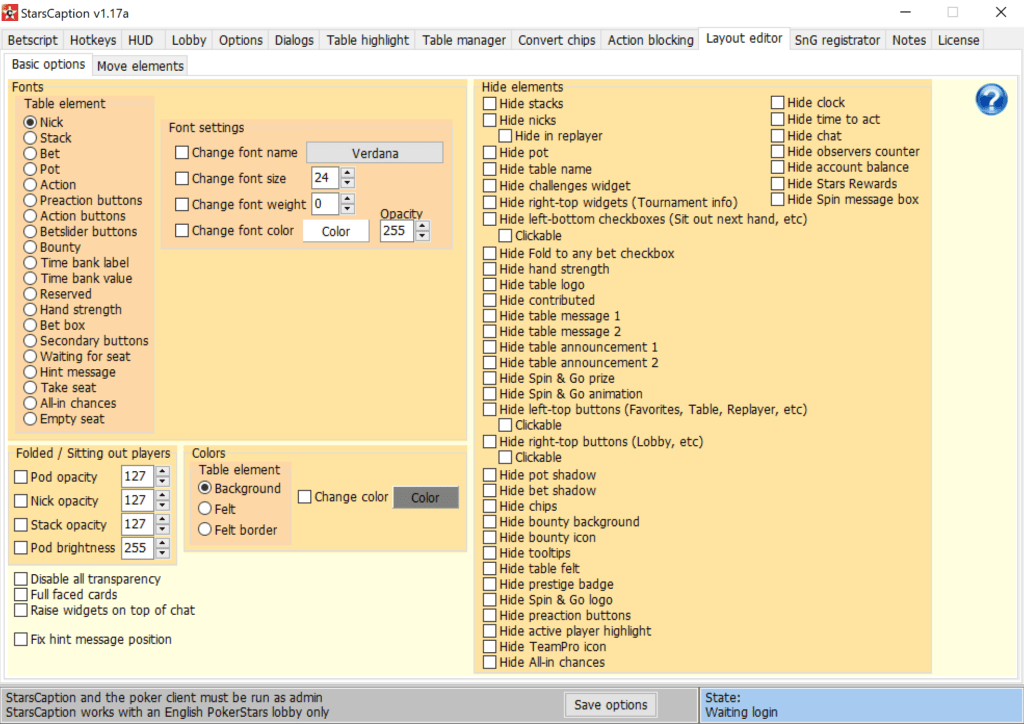The width and height of the screenshot is (1024, 724).
Task: Click the font weight value field
Action: [325, 204]
